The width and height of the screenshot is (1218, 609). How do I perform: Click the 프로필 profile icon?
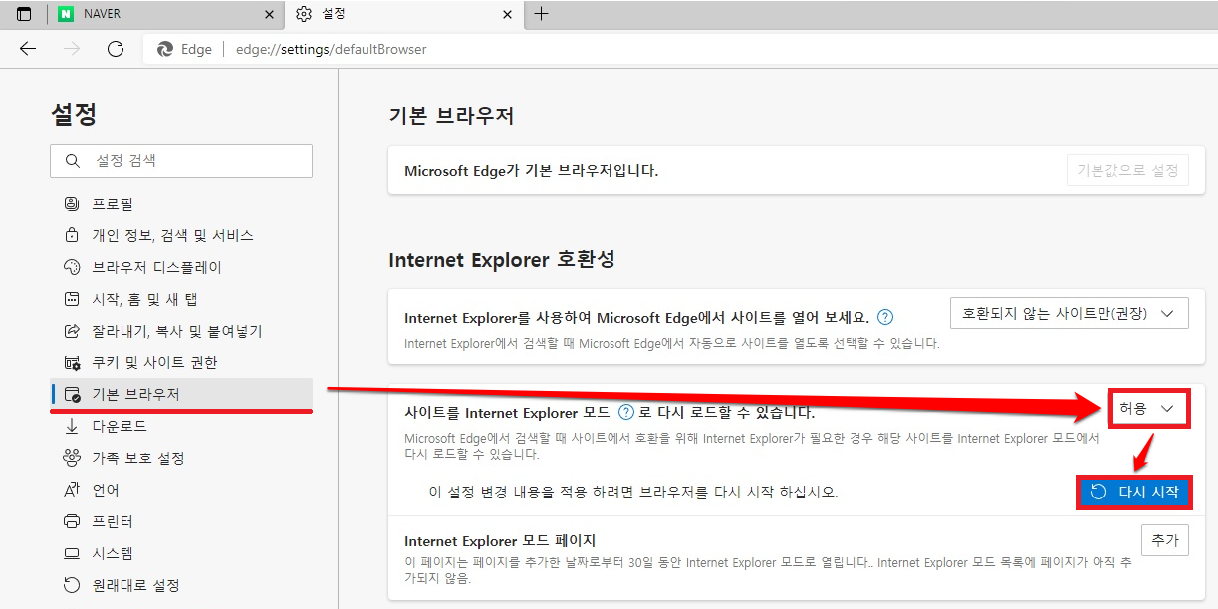click(72, 204)
